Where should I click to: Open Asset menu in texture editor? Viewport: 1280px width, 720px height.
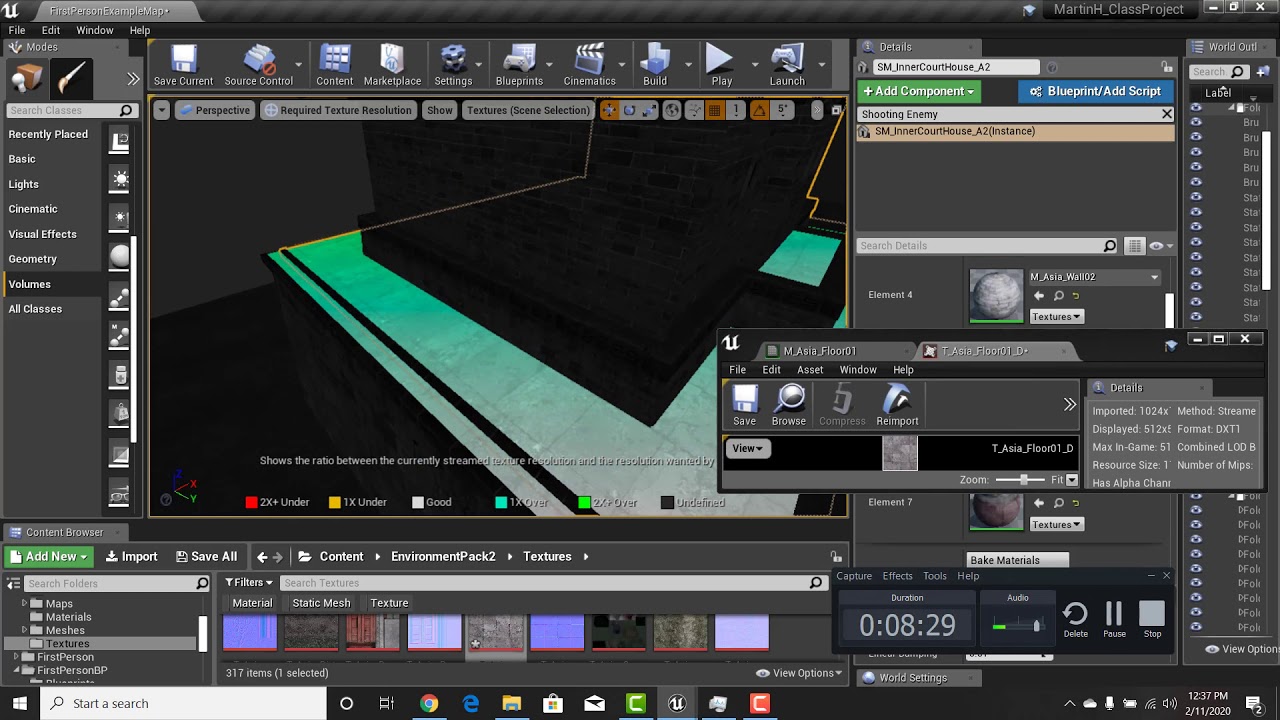point(810,370)
